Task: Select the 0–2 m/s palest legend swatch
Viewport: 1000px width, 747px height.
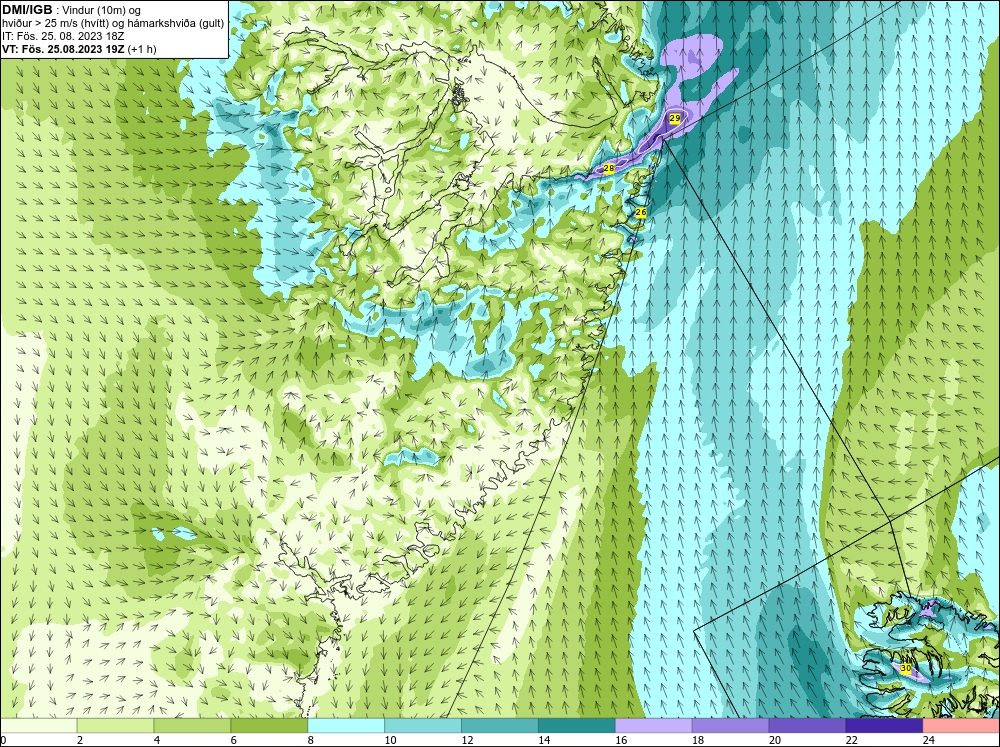Action: 39,726
